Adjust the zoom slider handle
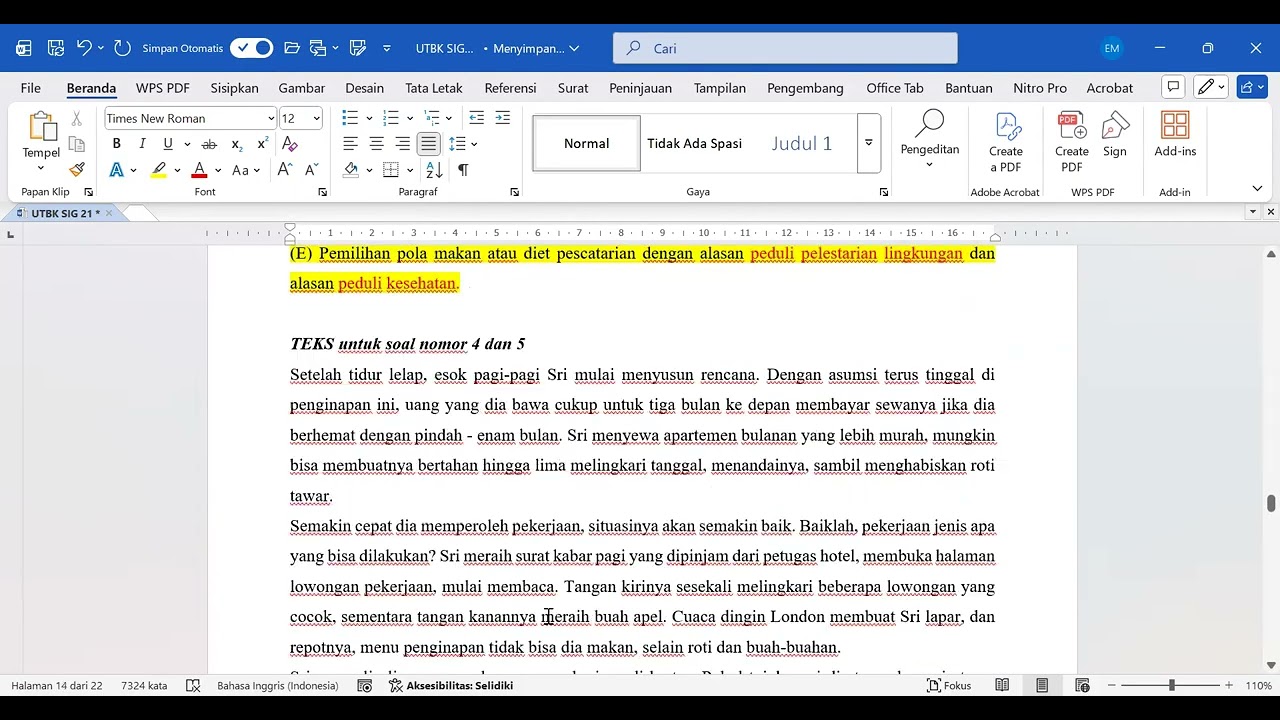This screenshot has width=1280, height=720. 1171,685
